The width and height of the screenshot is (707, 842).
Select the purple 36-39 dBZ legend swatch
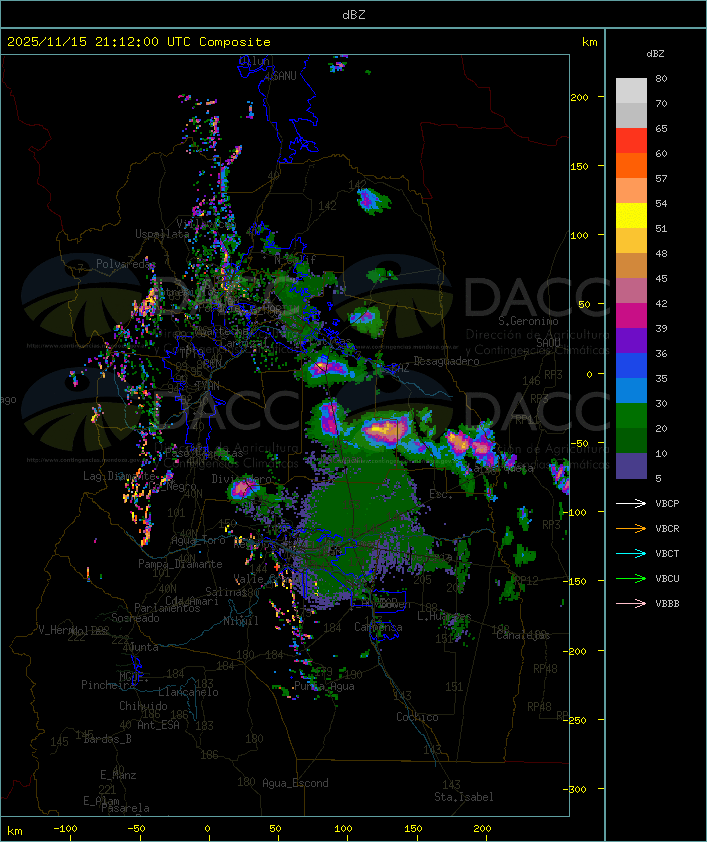(631, 340)
